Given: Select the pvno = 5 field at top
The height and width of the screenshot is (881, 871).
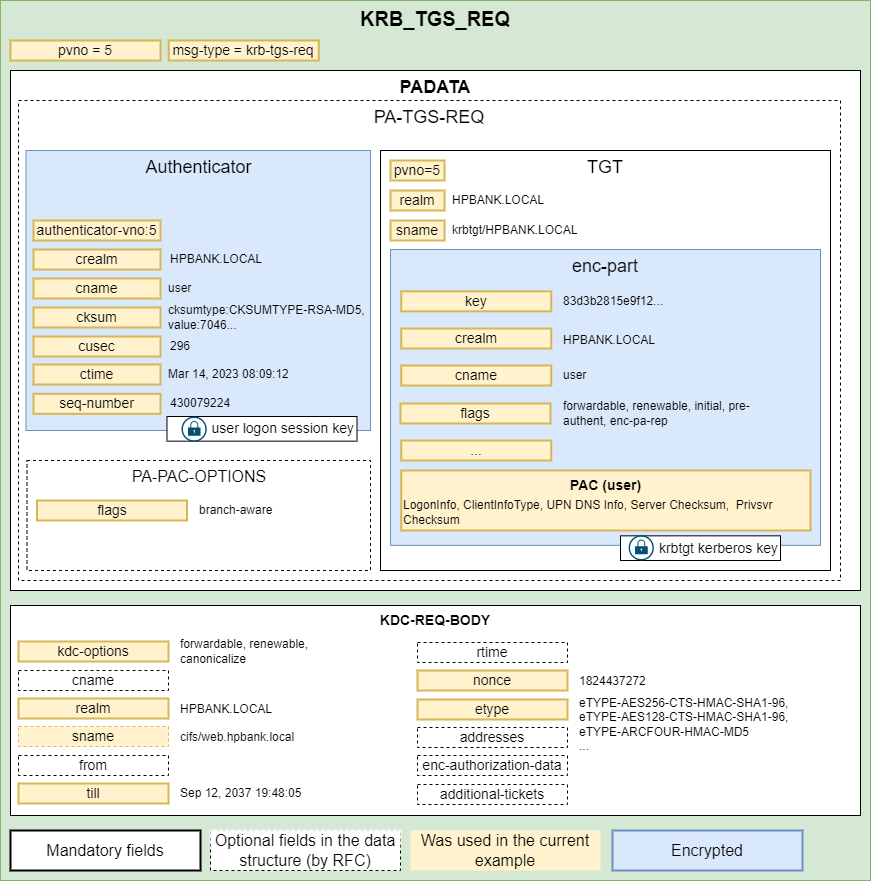Looking at the screenshot, I should [x=85, y=51].
